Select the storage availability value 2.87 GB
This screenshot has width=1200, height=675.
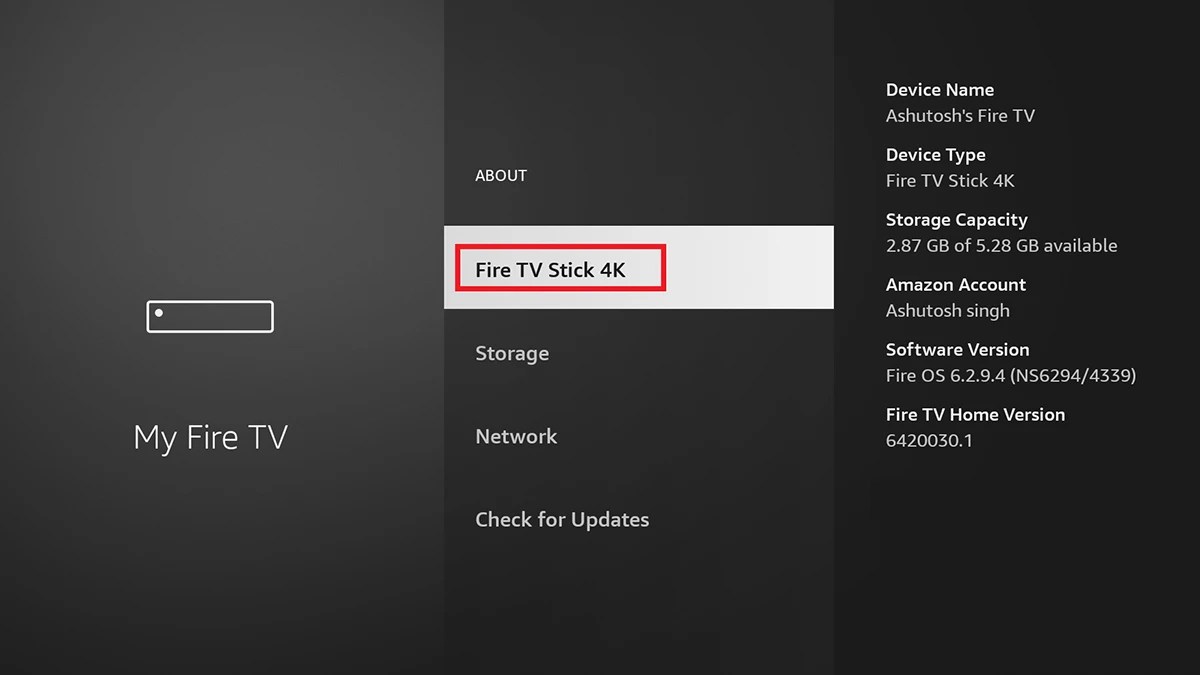point(1001,245)
